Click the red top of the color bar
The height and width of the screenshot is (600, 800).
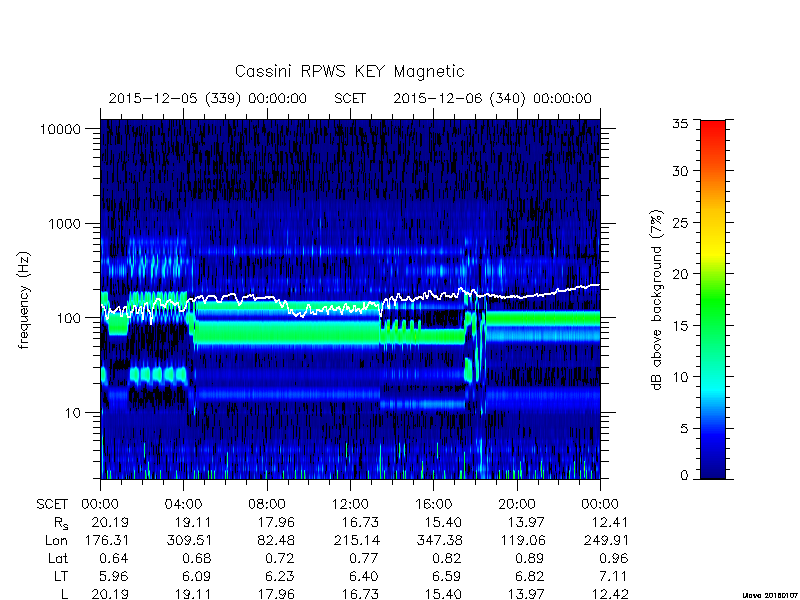(713, 128)
